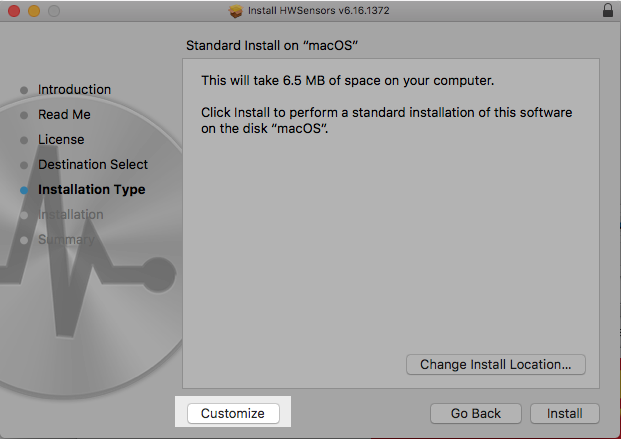Click the package icon beside the window title
621x439 pixels.
tap(236, 11)
